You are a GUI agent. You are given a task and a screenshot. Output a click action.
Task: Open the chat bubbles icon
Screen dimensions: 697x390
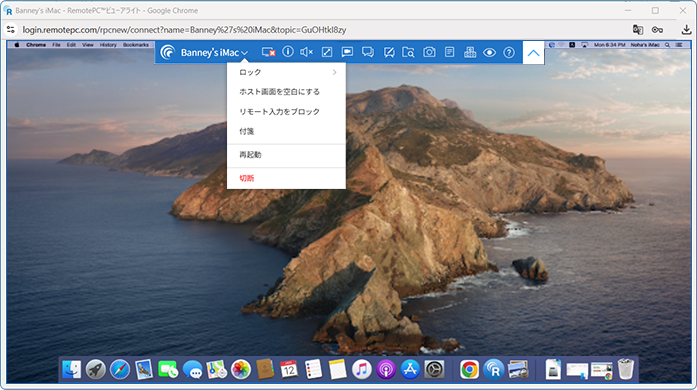pyautogui.click(x=368, y=52)
